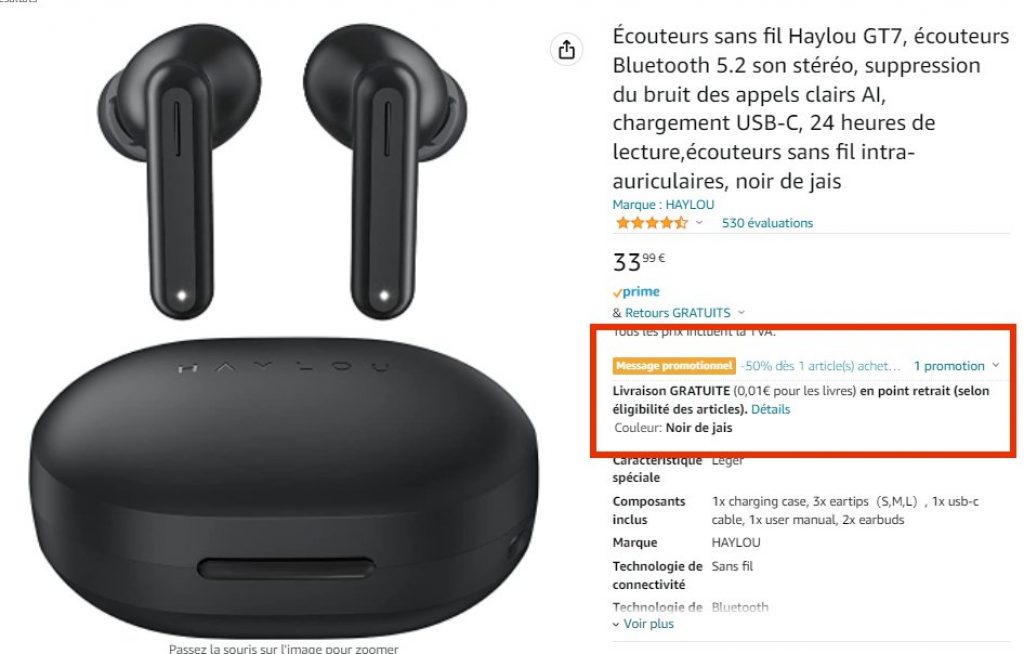Open the rating breakdown chevron next to stars
Viewport: 1024px width, 654px height.
(699, 223)
